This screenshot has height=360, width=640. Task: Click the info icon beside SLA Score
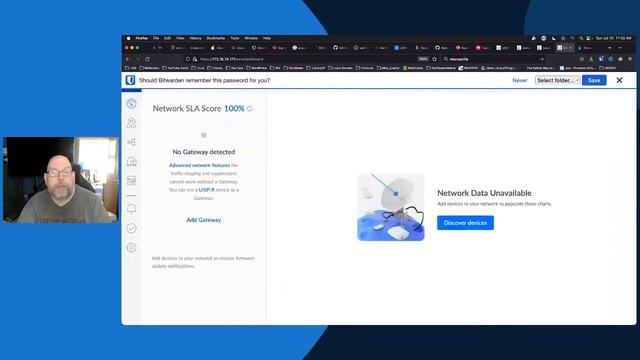250,109
